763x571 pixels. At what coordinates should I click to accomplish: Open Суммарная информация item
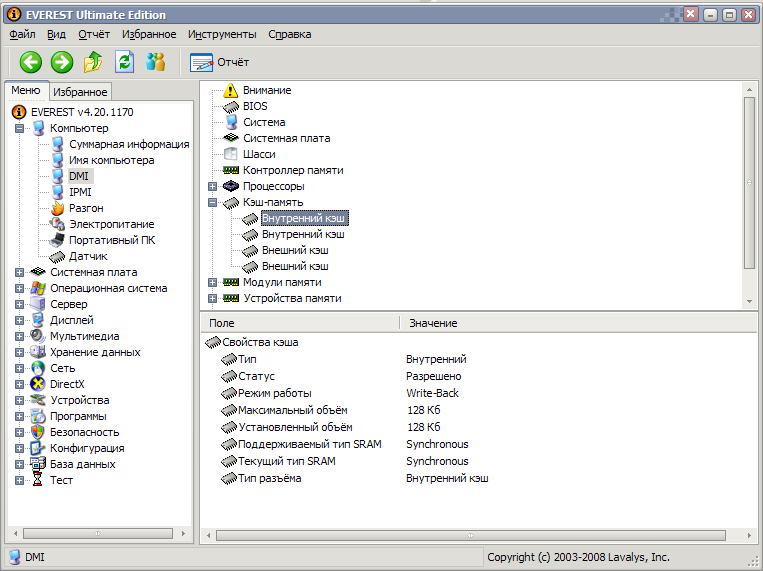pyautogui.click(x=129, y=145)
